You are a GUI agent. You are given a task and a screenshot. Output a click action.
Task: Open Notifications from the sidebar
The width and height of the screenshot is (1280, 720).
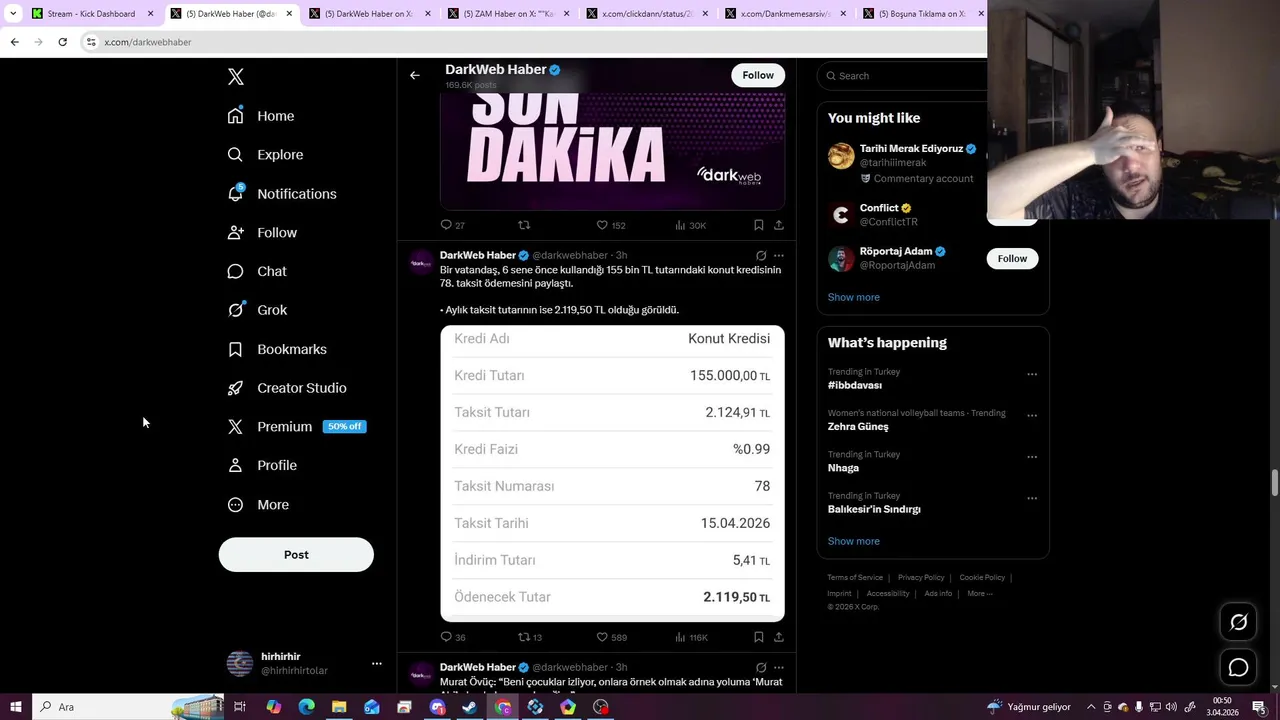[282, 194]
